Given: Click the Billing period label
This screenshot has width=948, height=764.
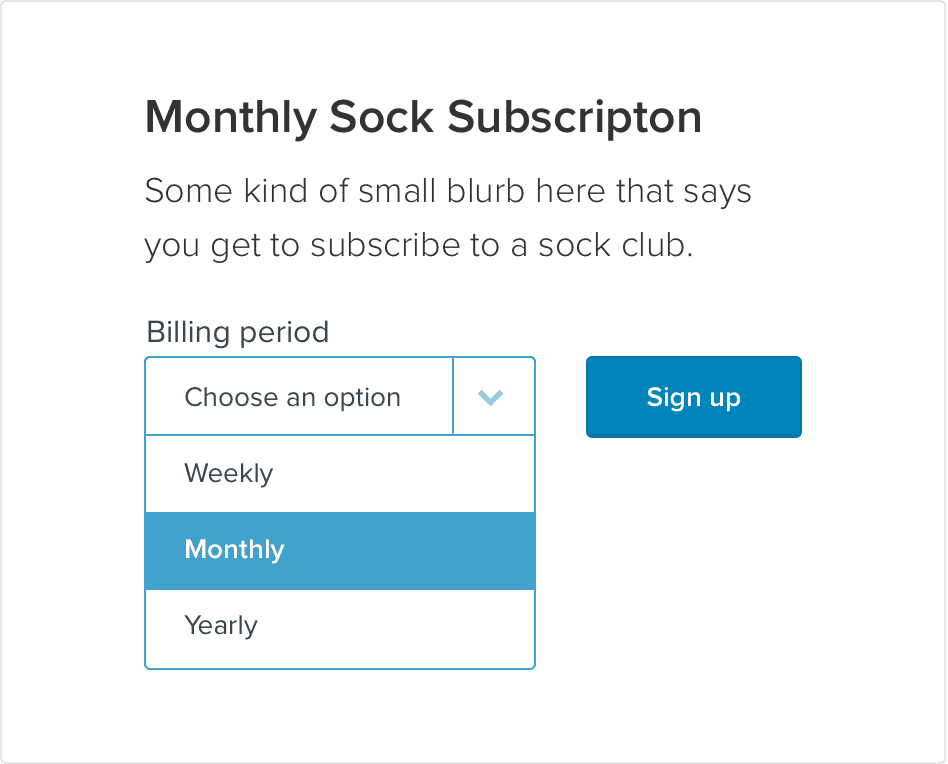Looking at the screenshot, I should pos(237,332).
